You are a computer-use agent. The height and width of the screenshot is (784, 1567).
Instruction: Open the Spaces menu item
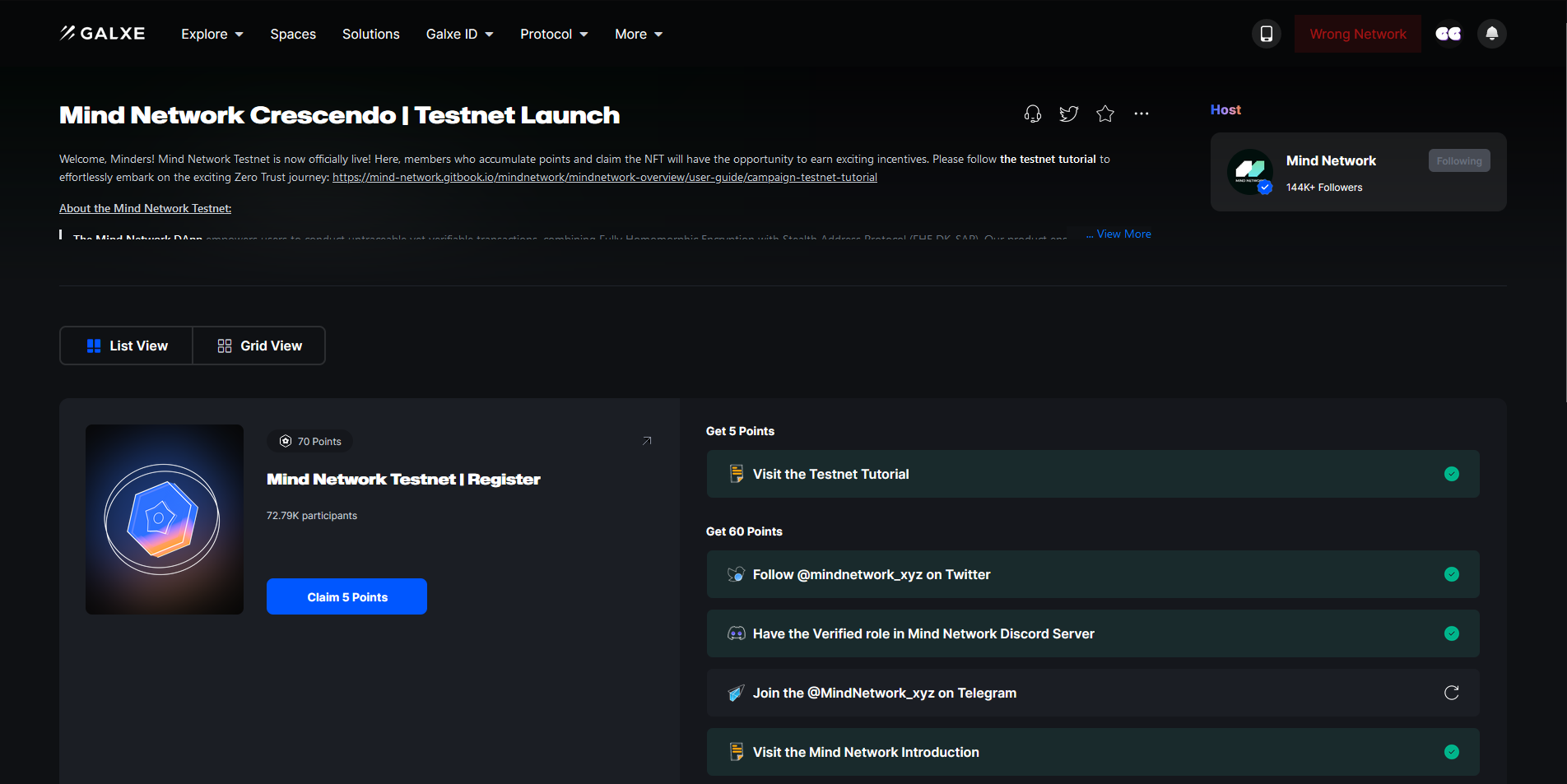point(293,34)
